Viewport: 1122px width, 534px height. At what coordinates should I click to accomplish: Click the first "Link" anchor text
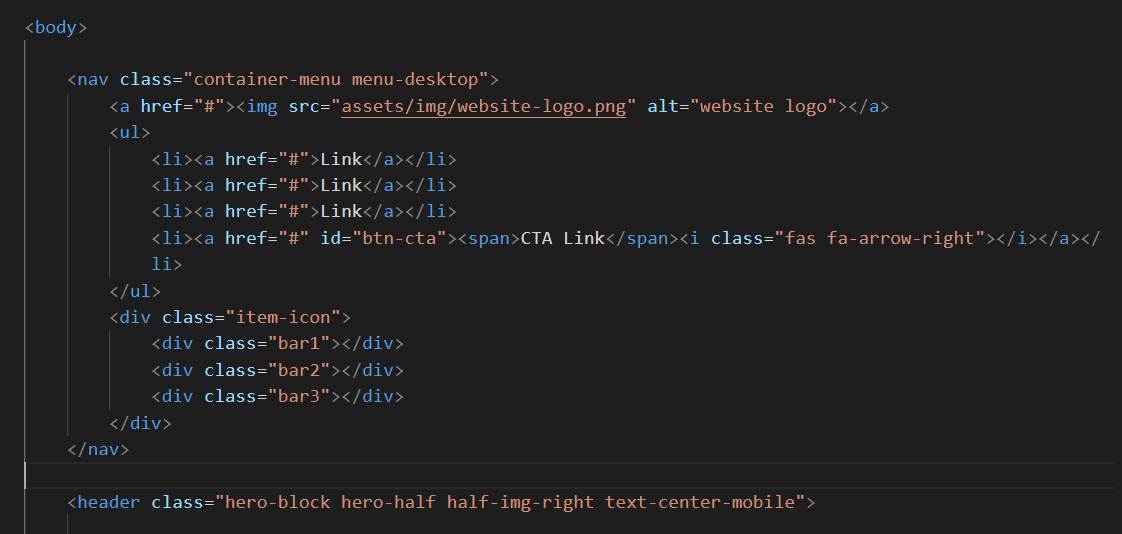[341, 159]
